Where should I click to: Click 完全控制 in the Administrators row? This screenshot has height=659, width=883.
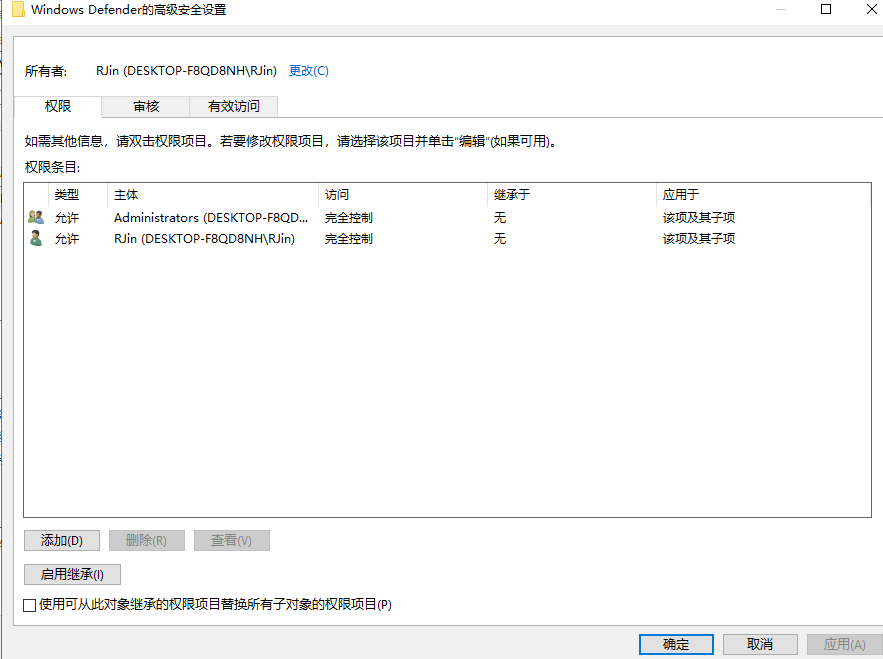pos(349,217)
